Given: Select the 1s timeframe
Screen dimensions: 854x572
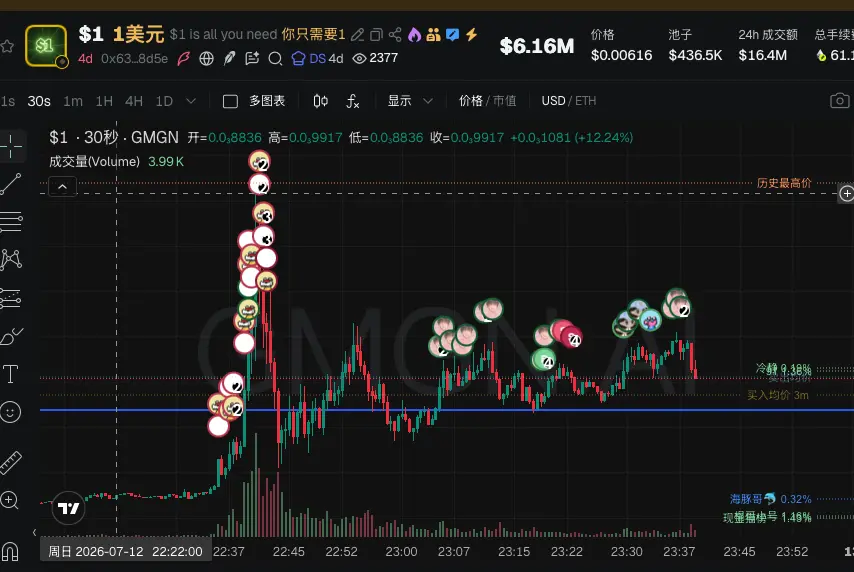Looking at the screenshot, I should point(8,101).
